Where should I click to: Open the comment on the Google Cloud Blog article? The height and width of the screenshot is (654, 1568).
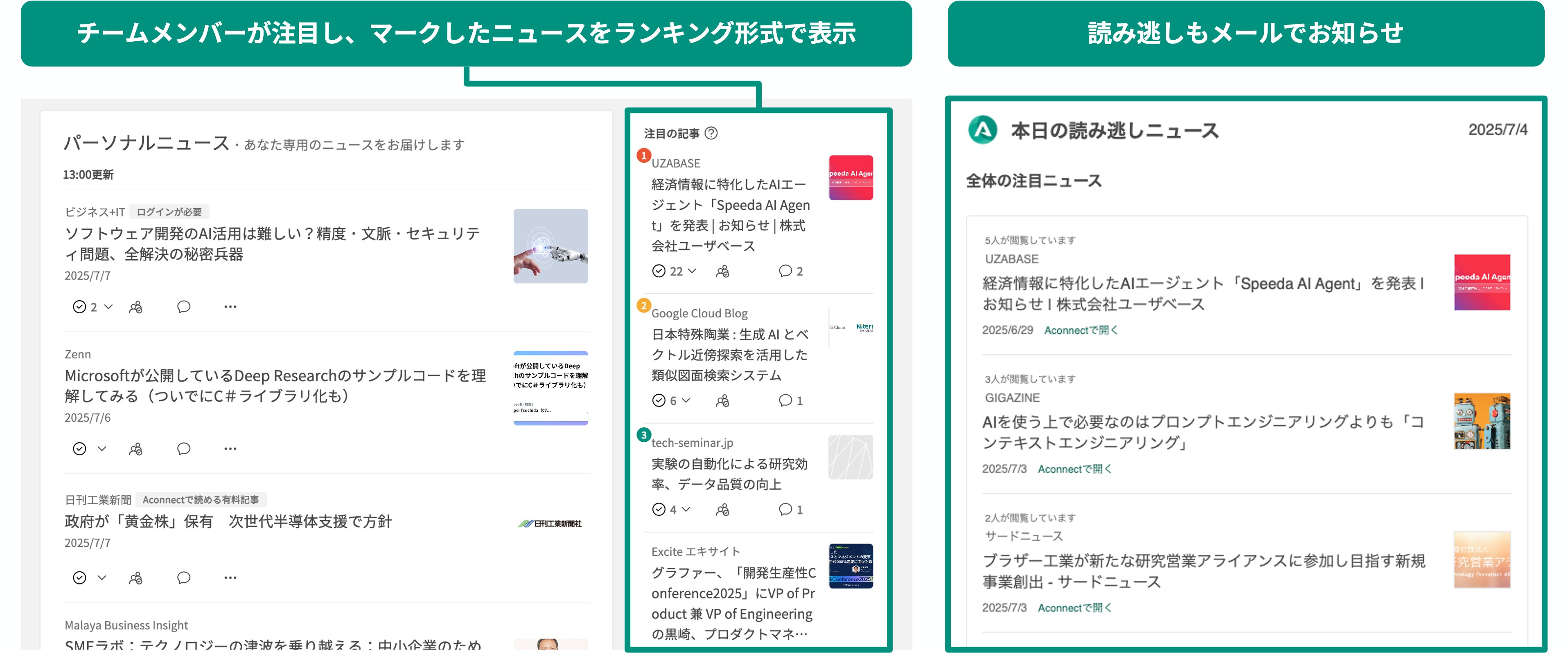791,400
